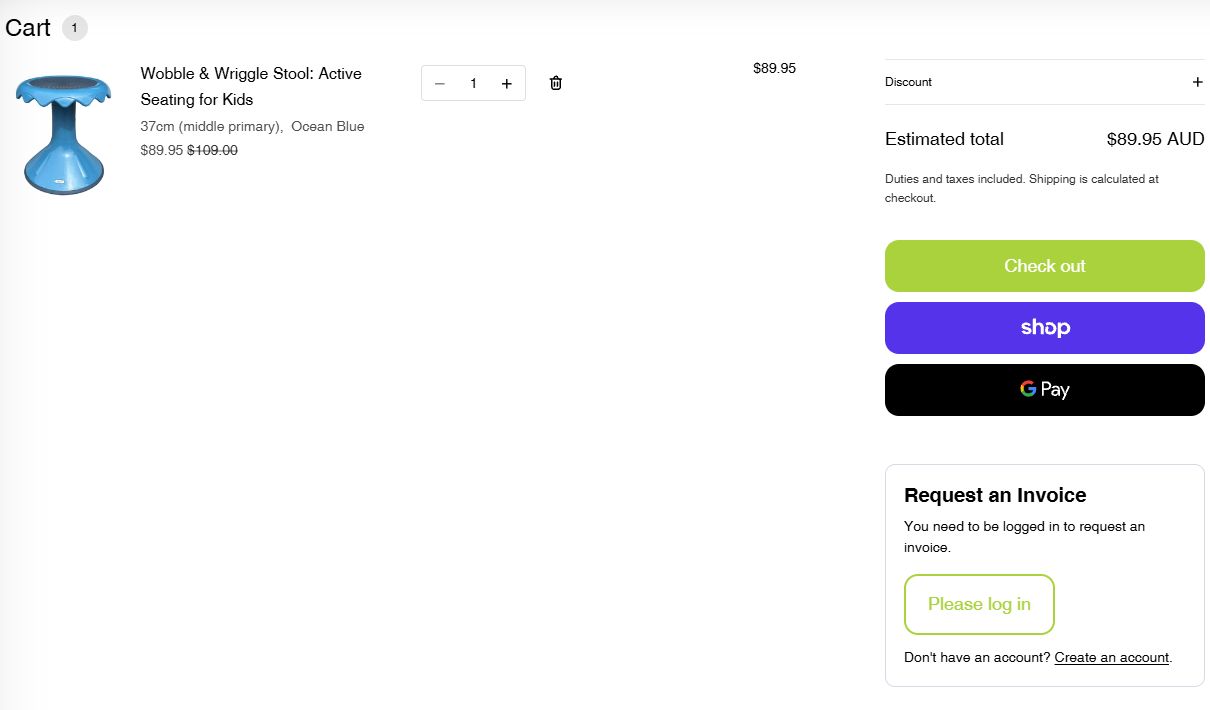
Task: Open the Create an account link
Action: [x=1111, y=657]
